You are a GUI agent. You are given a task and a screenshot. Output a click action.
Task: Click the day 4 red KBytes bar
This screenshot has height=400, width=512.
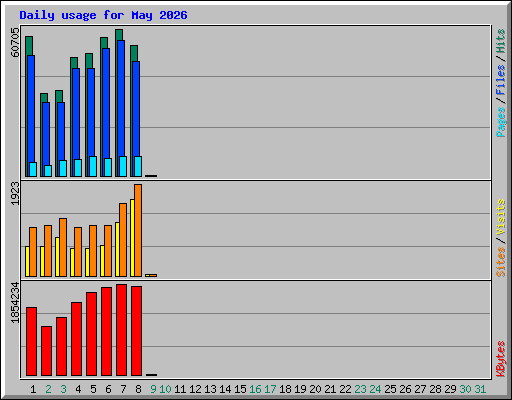point(76,339)
